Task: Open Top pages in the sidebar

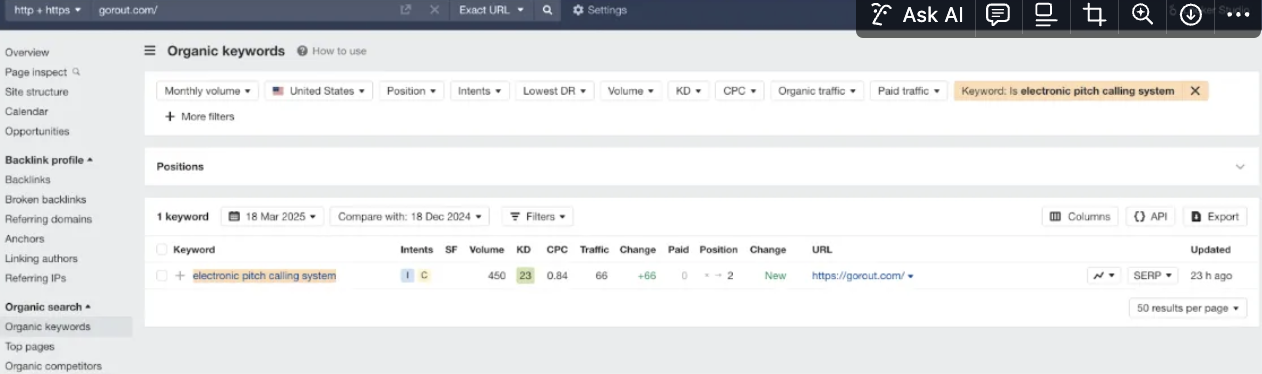Action: coord(30,346)
